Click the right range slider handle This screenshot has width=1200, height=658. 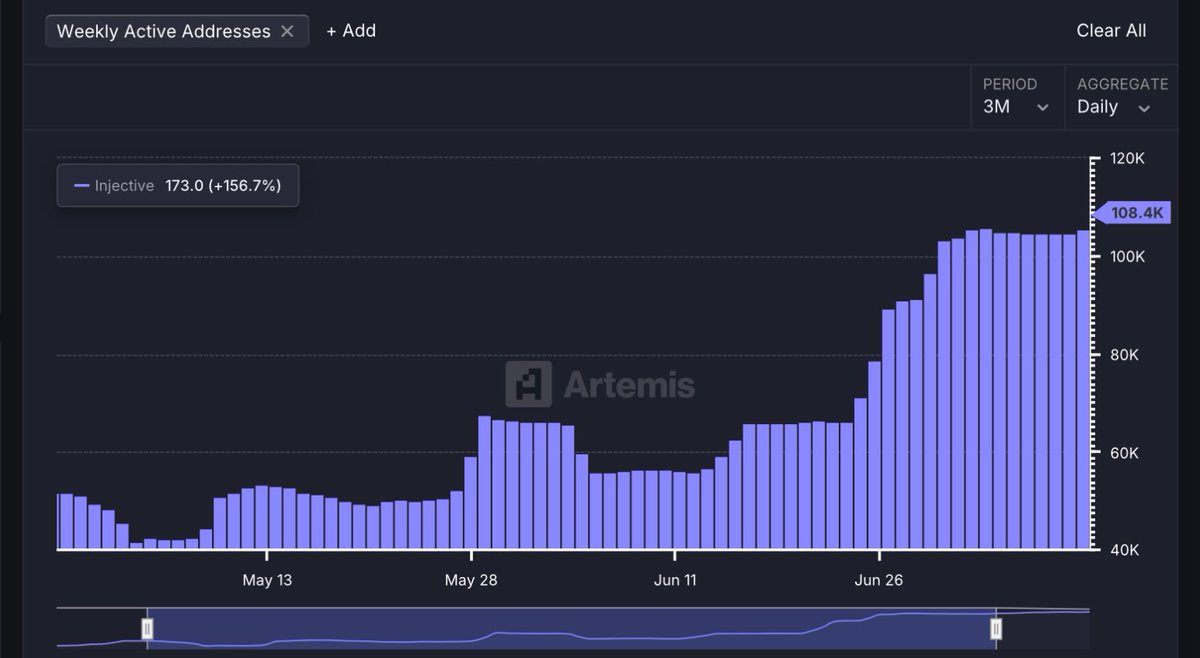[x=996, y=628]
